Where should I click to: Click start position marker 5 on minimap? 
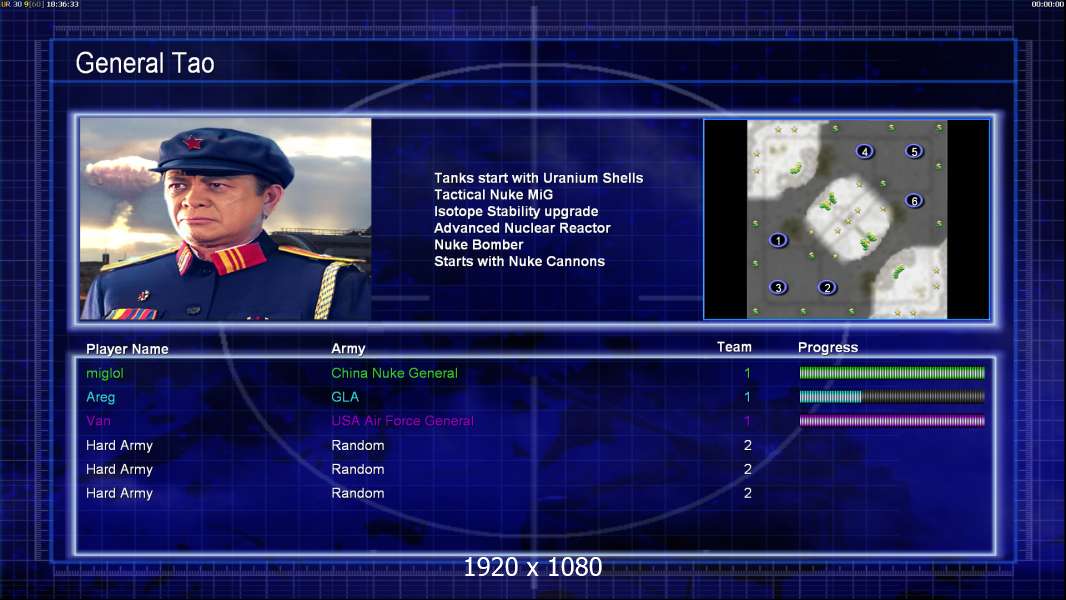coord(914,151)
